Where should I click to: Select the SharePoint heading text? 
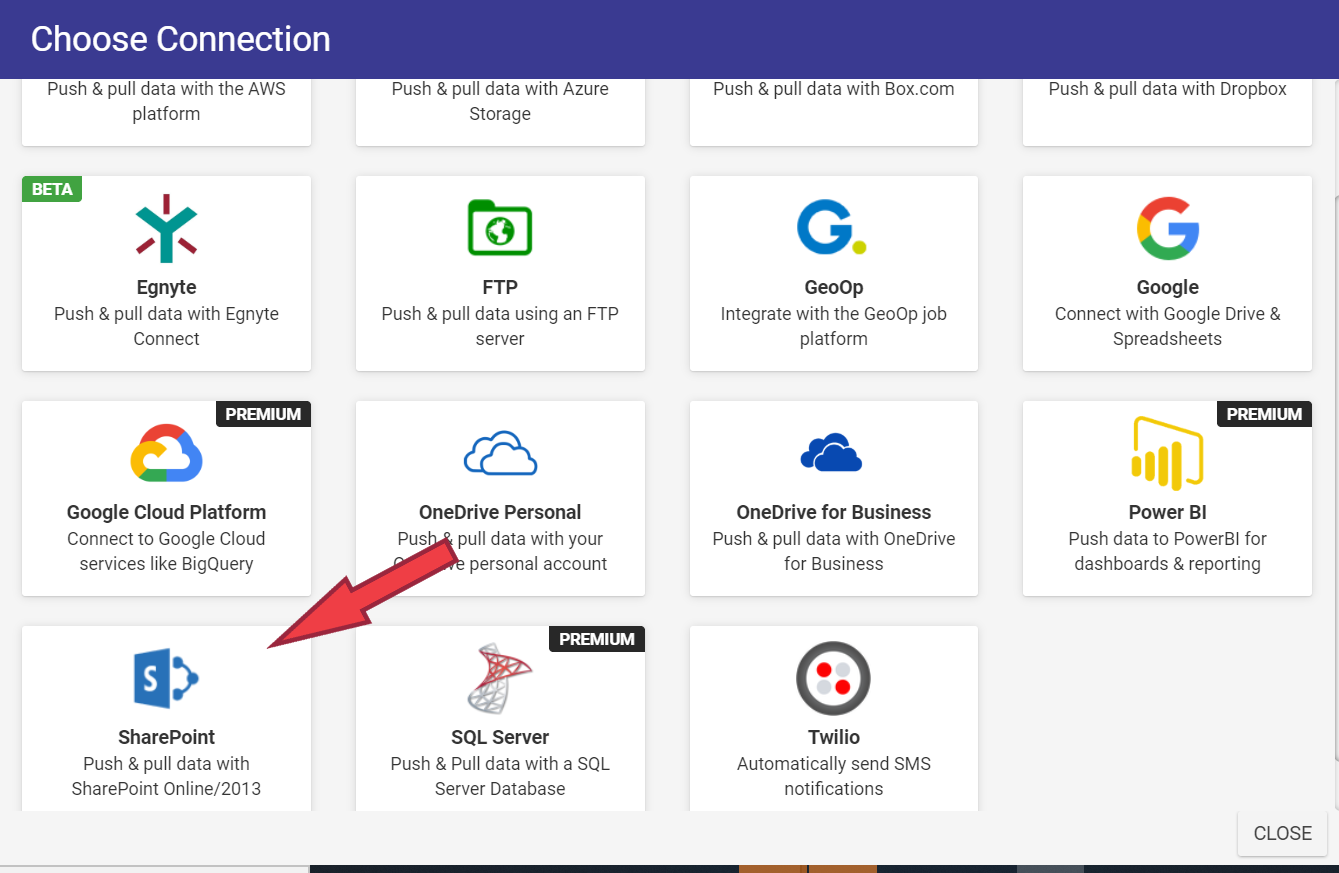[166, 737]
